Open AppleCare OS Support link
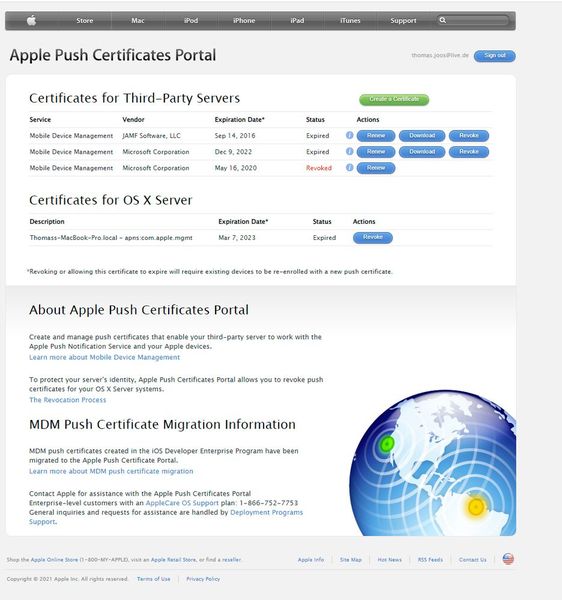Image resolution: width=562 pixels, height=600 pixels. click(x=182, y=503)
